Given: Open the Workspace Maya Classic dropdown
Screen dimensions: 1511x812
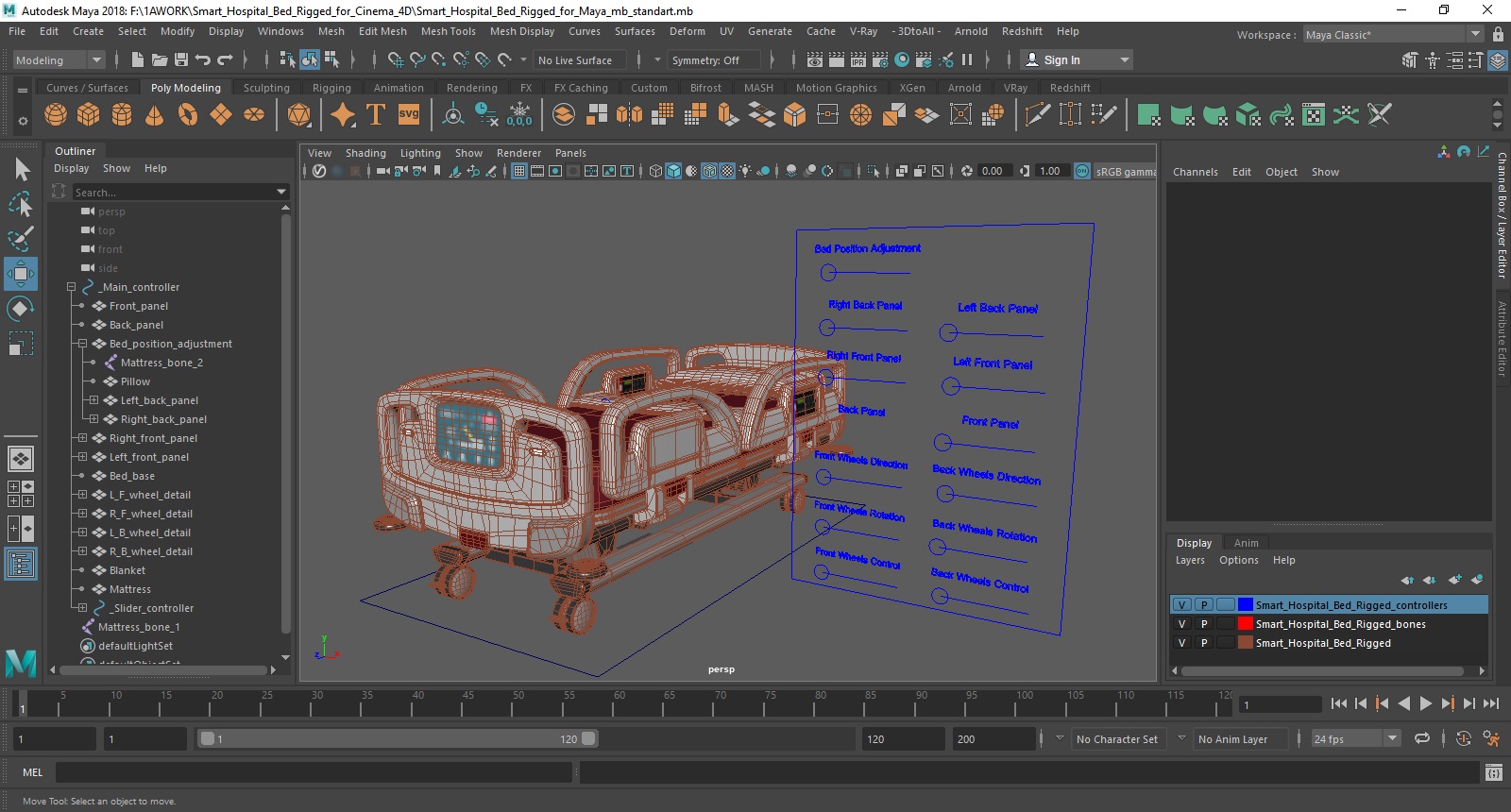Looking at the screenshot, I should click(1393, 35).
